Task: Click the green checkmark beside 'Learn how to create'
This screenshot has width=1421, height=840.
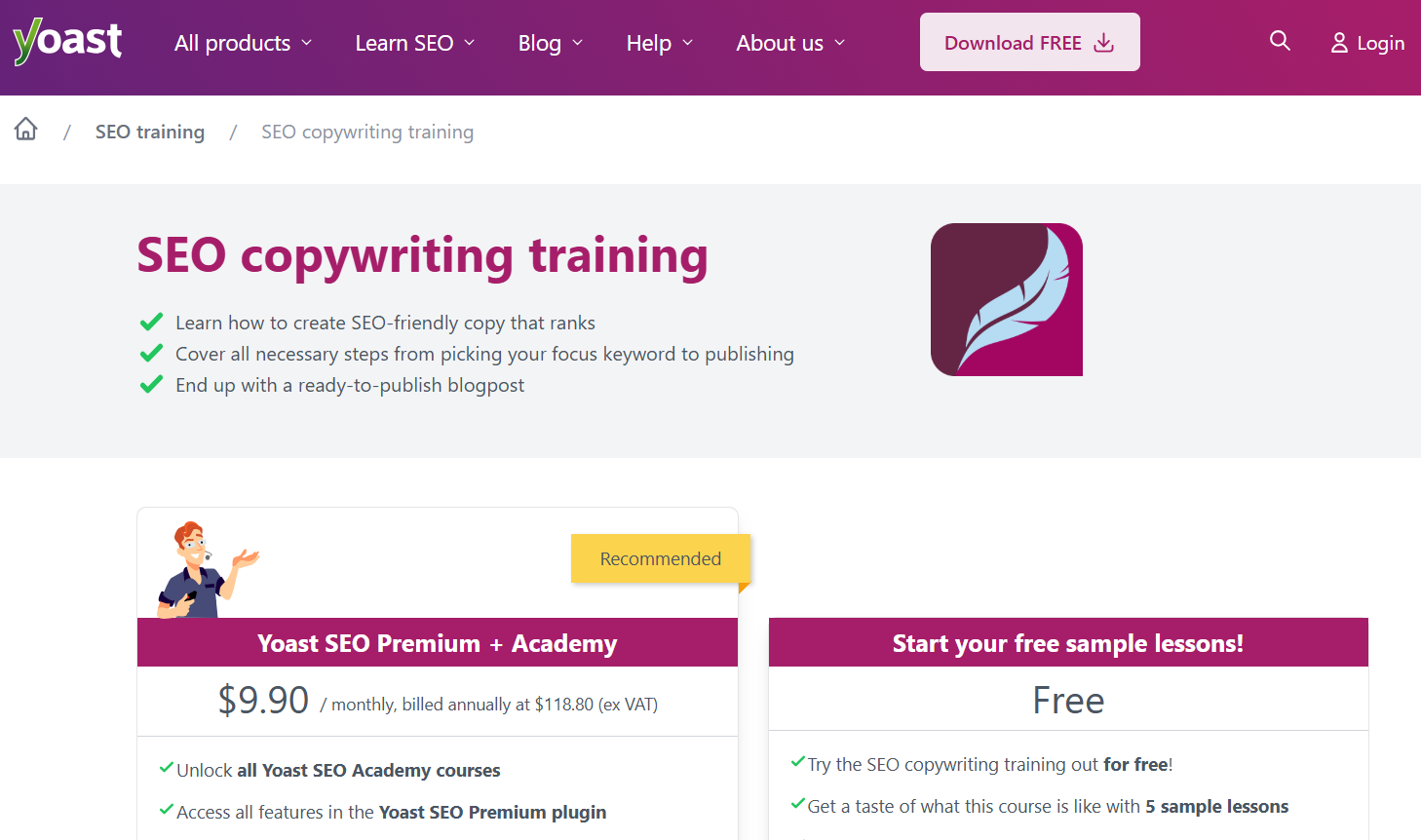Action: tap(151, 323)
